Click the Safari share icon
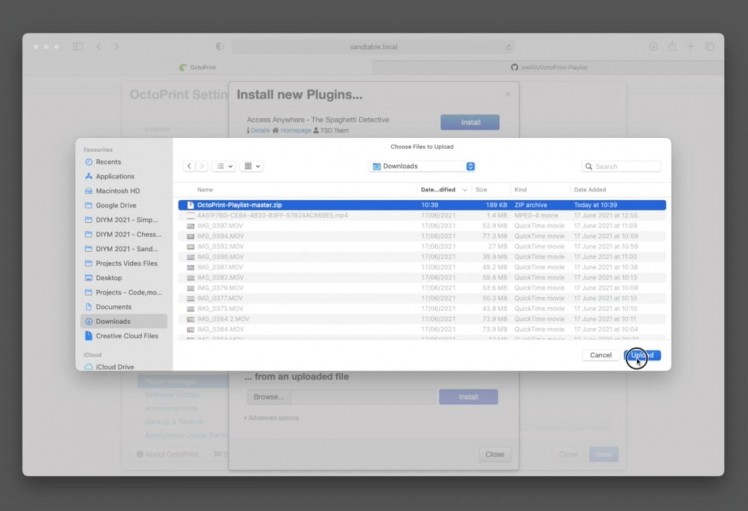Viewport: 748px width, 511px height. 672,46
